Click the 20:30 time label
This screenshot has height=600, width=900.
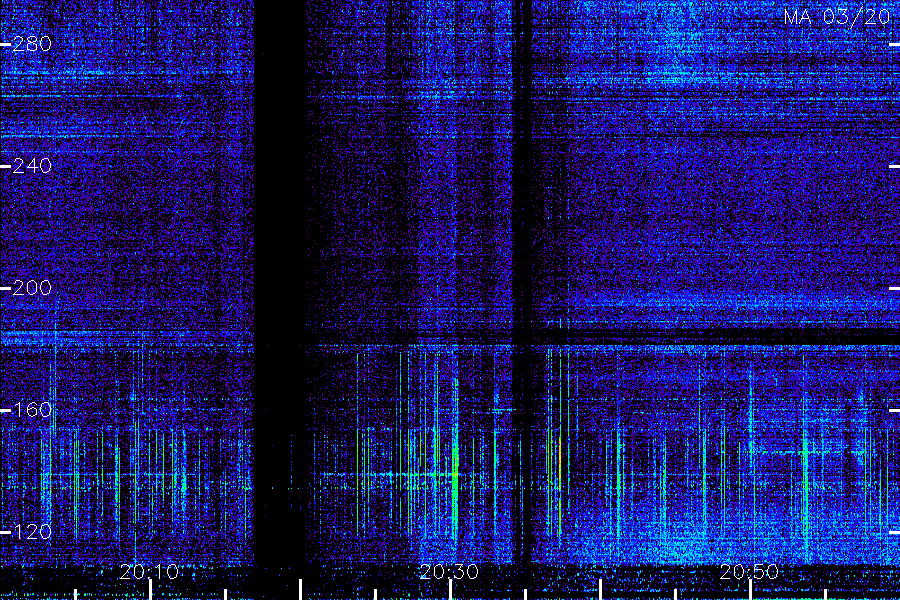(x=449, y=572)
